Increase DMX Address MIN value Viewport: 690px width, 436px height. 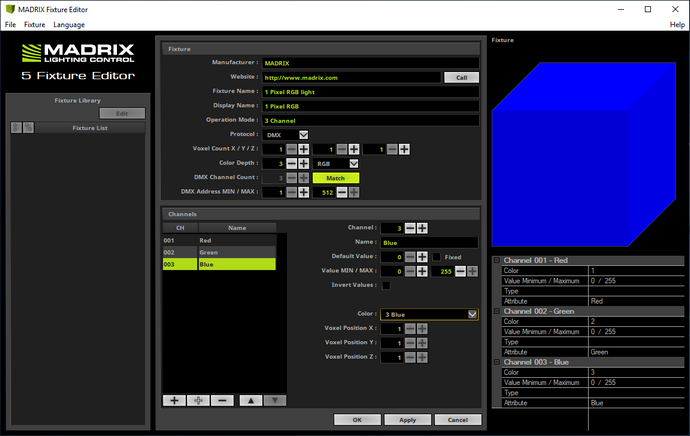[x=304, y=192]
